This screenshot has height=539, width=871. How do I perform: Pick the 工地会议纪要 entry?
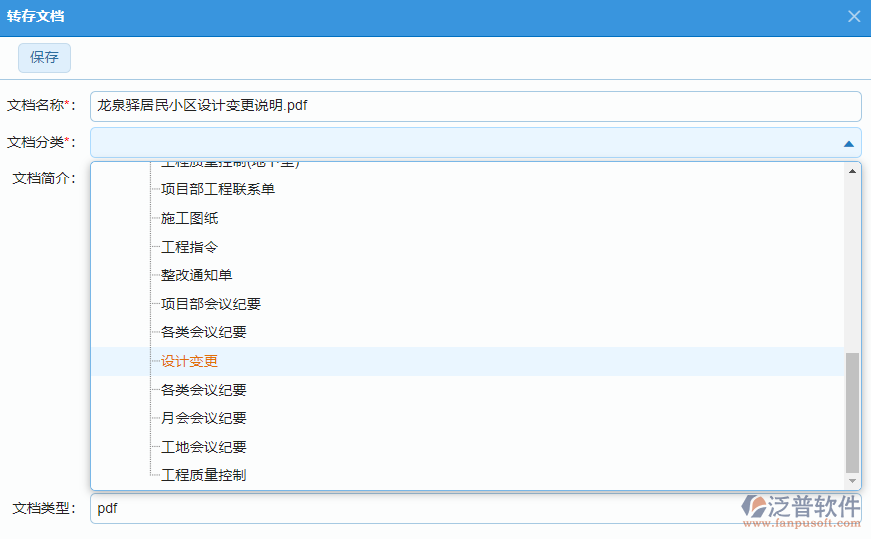203,447
